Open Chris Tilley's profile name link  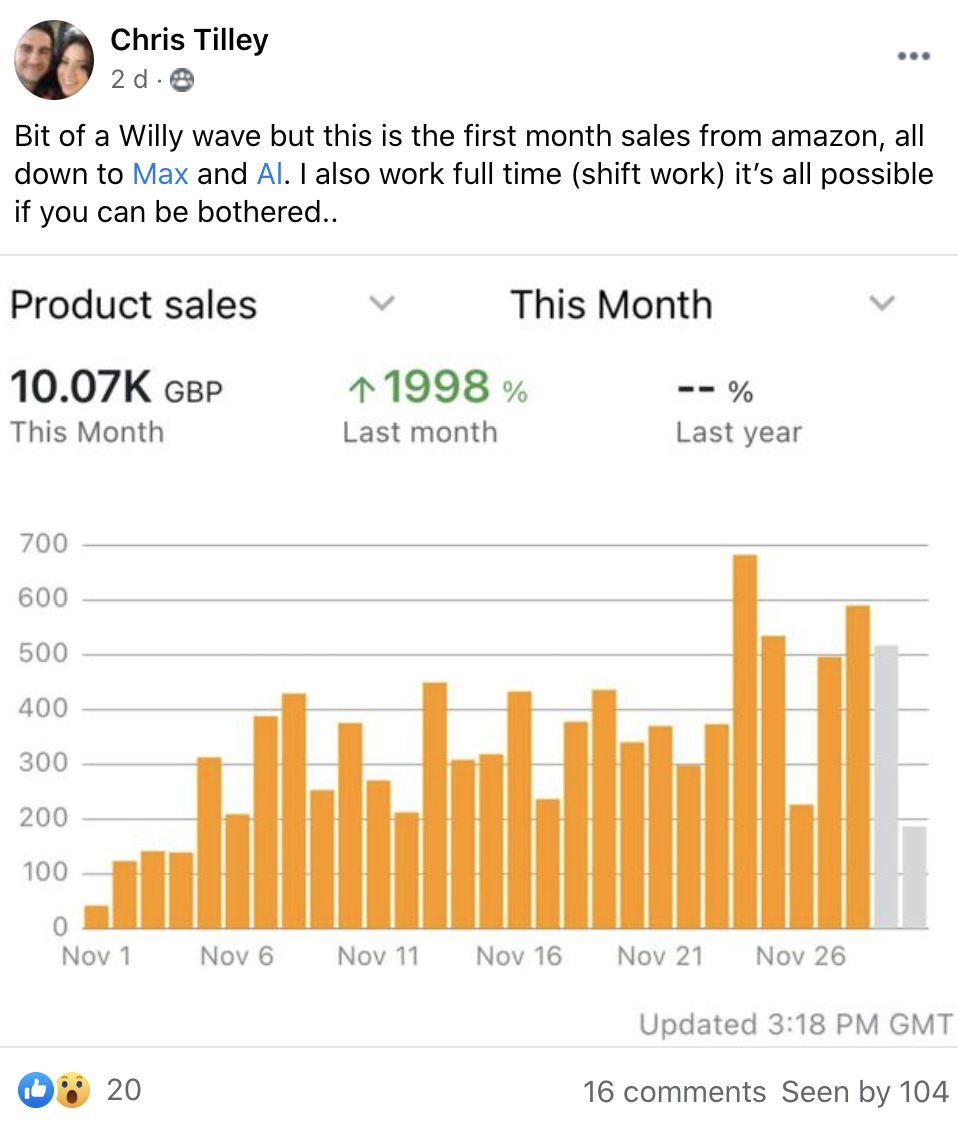pos(189,40)
